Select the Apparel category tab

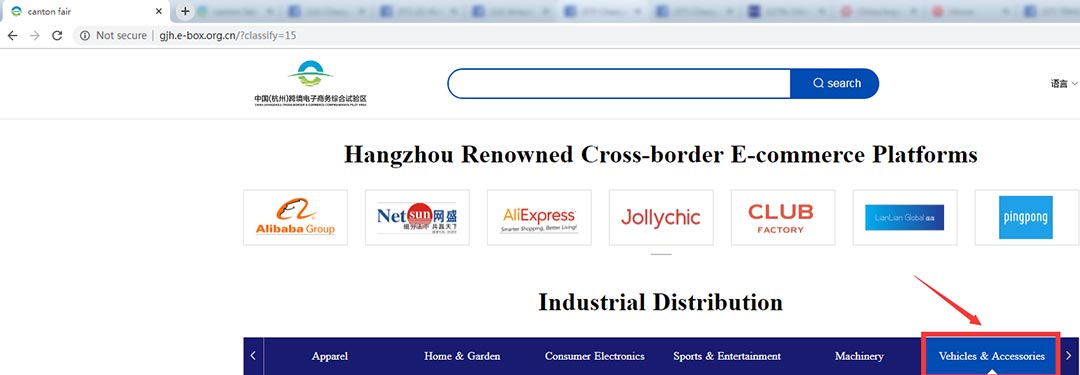(330, 356)
